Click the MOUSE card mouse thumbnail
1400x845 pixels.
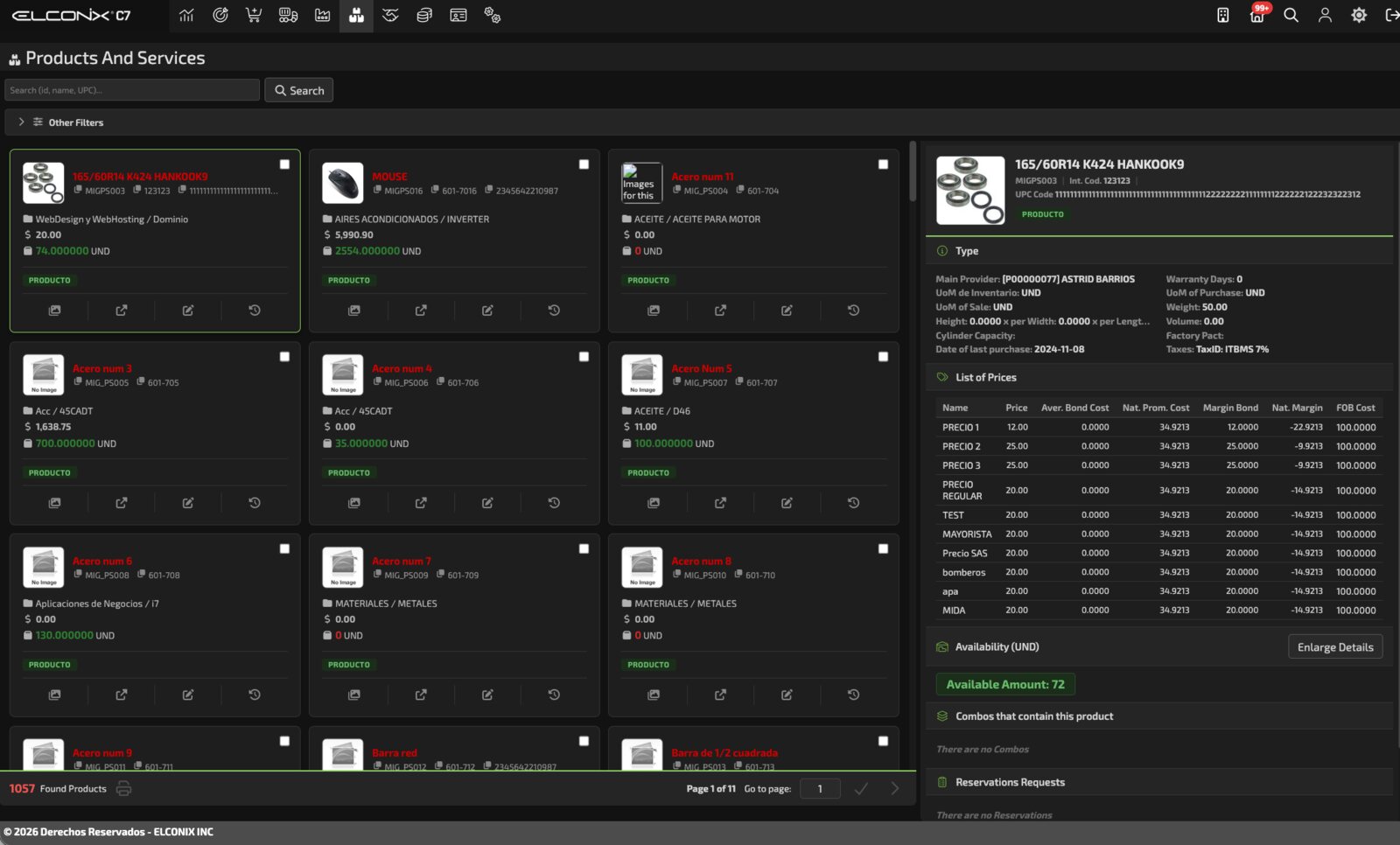click(x=343, y=184)
